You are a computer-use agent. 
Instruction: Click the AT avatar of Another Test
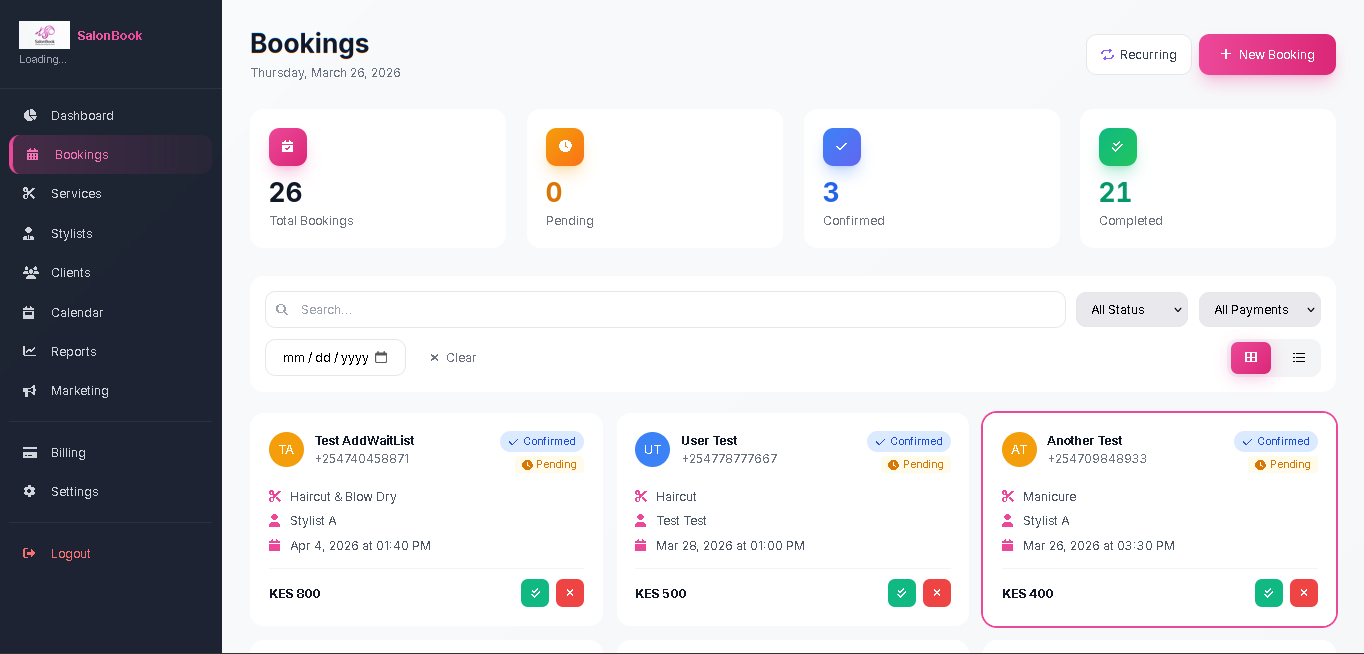(1019, 449)
